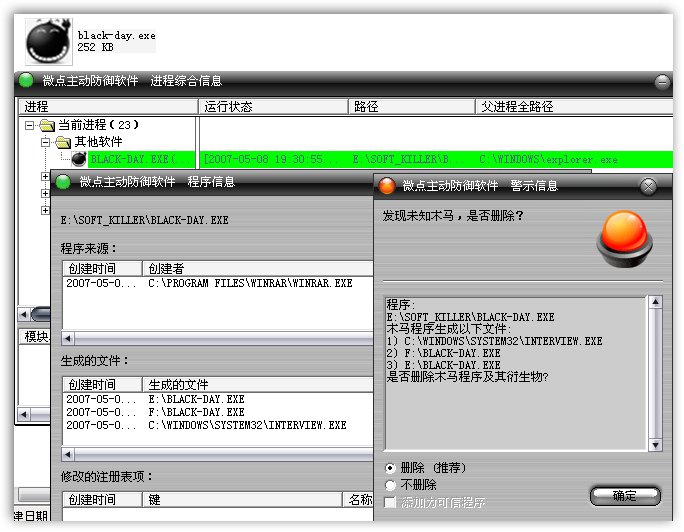The image size is (684, 532).
Task: Click the folder icon of 当前进程 (23)
Action: click(47, 126)
